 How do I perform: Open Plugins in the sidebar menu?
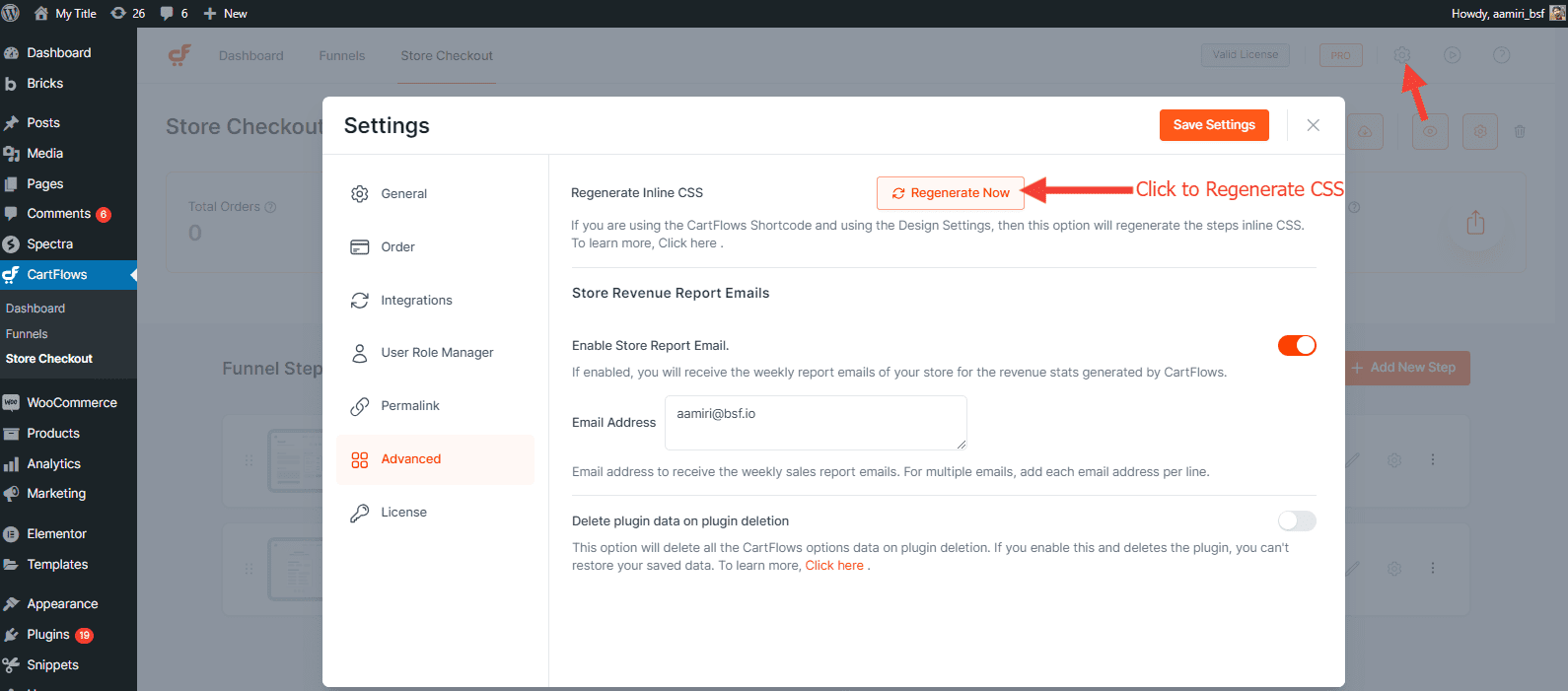48,635
